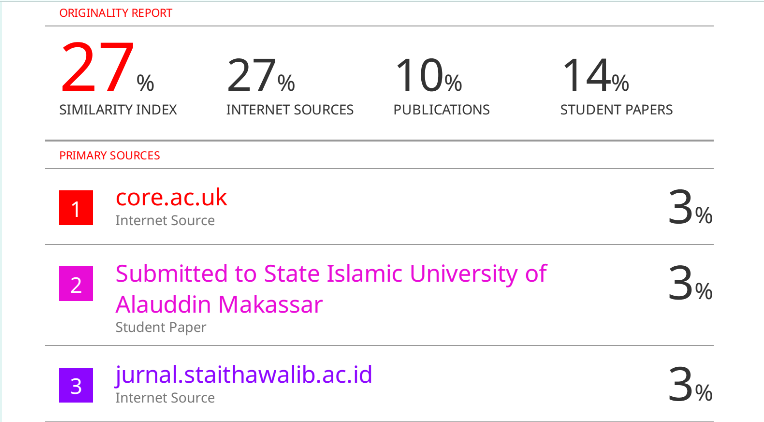Open the core.ac.uk source link
The image size is (764, 422).
click(171, 197)
